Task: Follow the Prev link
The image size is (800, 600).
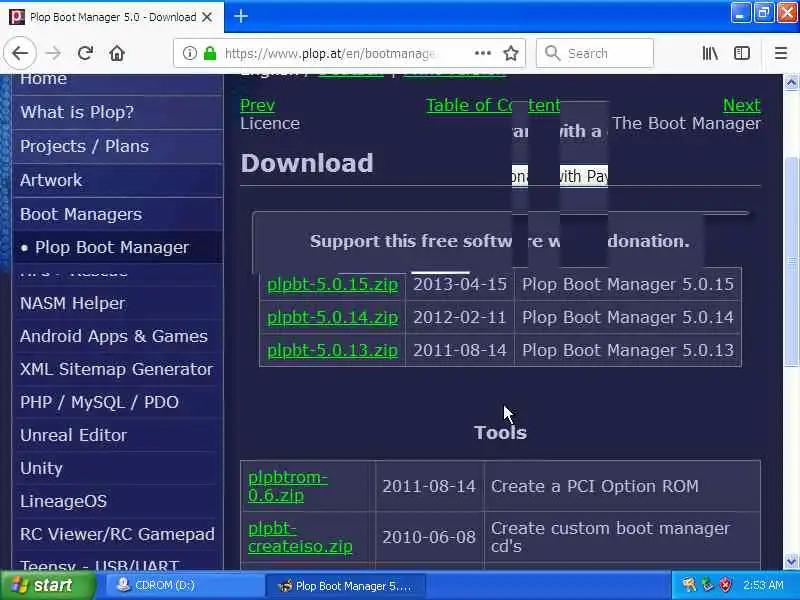Action: pyautogui.click(x=257, y=105)
